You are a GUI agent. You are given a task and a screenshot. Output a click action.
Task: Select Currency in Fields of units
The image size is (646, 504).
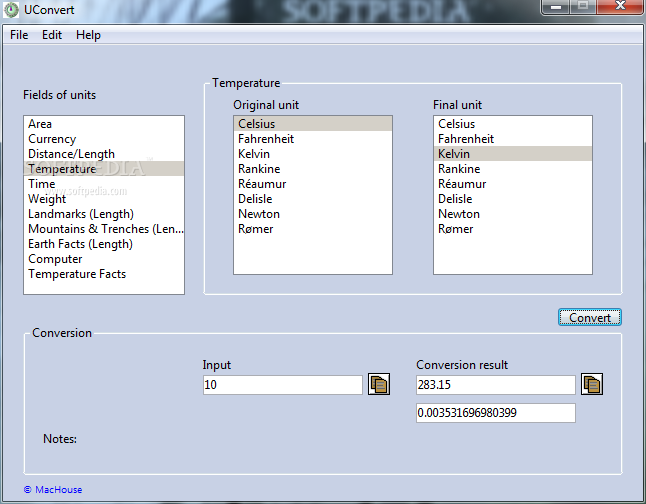pos(104,139)
